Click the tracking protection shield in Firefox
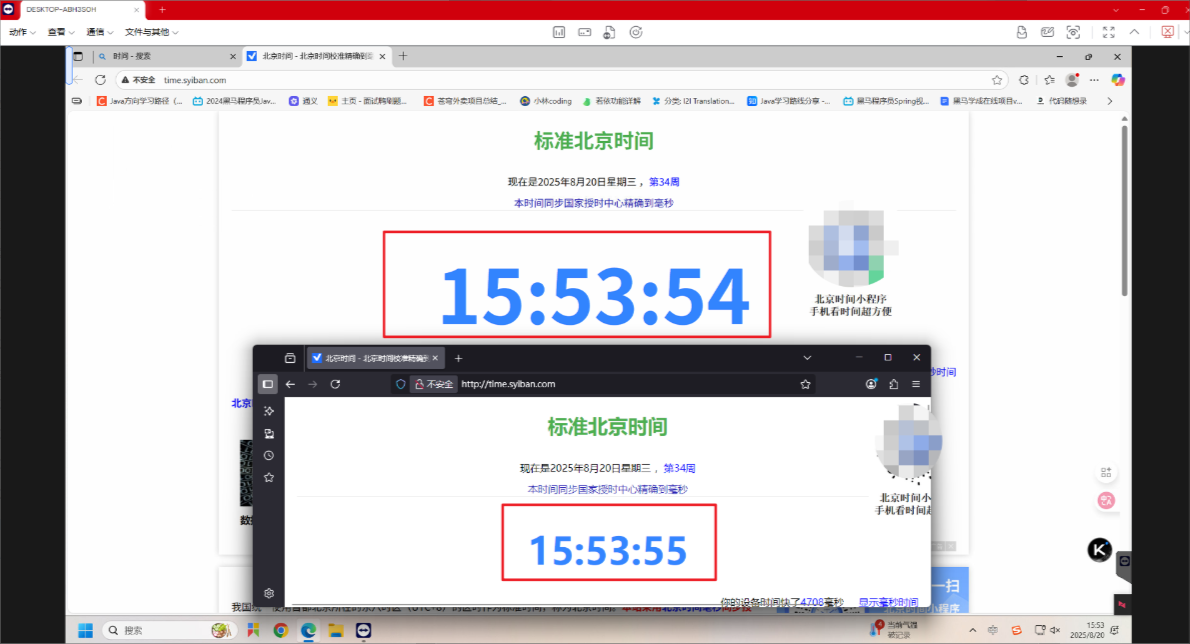Image resolution: width=1190 pixels, height=644 pixels. coord(399,383)
